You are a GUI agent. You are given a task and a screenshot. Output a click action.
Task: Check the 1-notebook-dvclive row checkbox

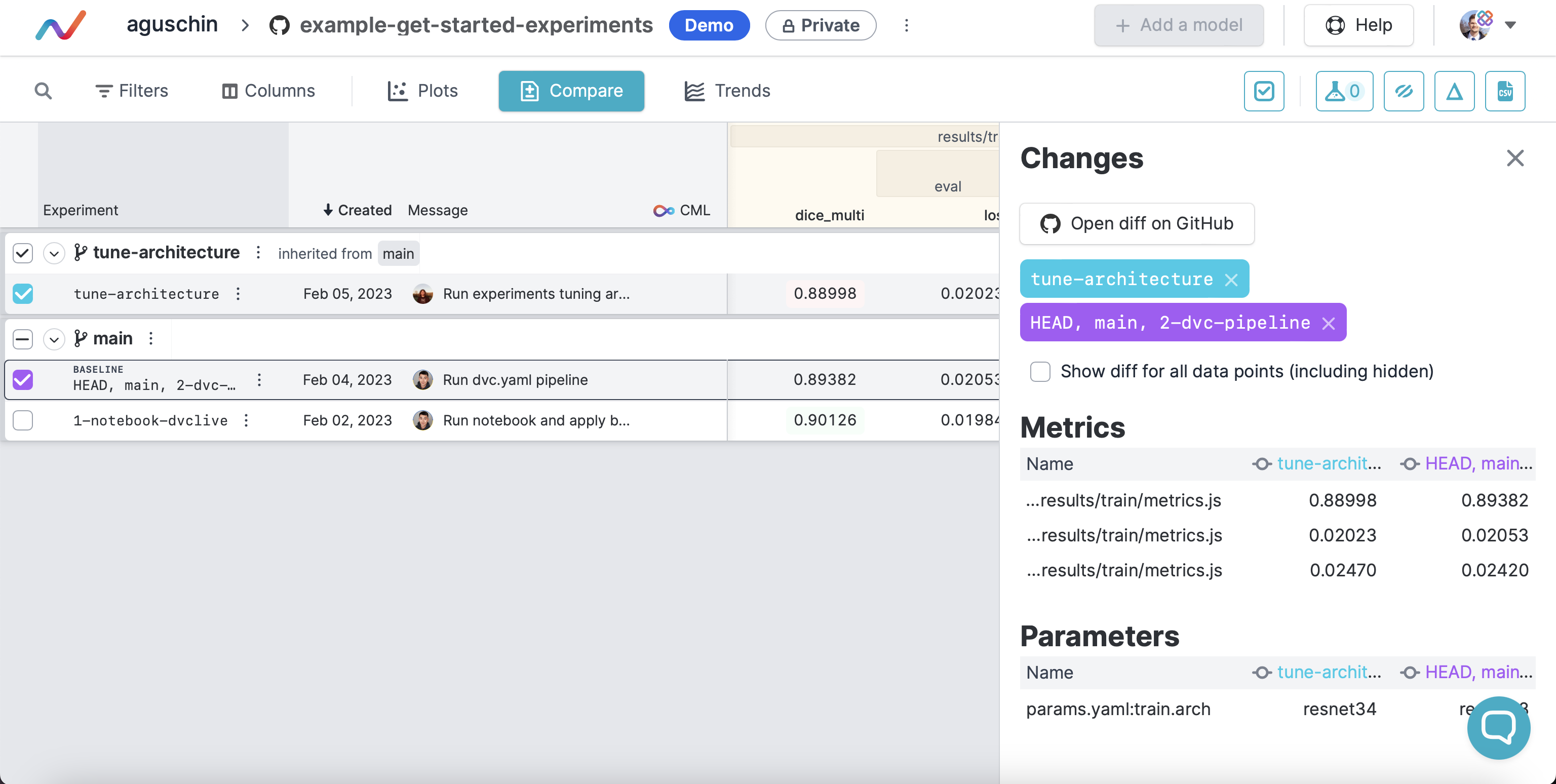(x=23, y=420)
